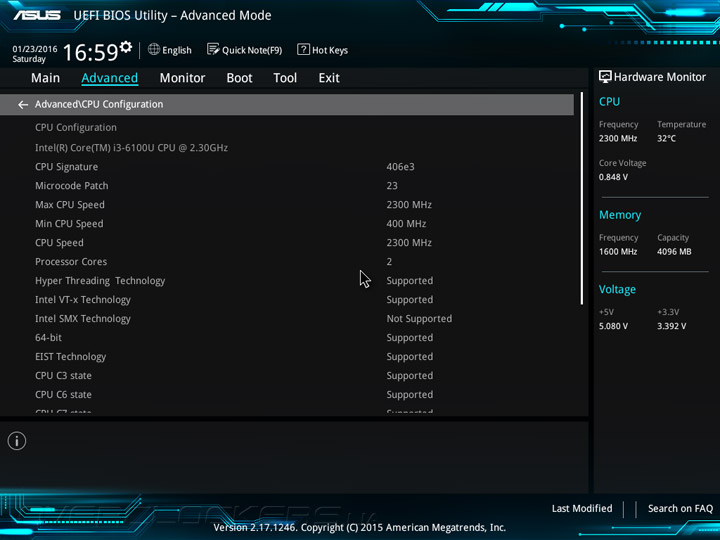The width and height of the screenshot is (720, 540).
Task: Click the ASUS logo
Action: [x=37, y=15]
